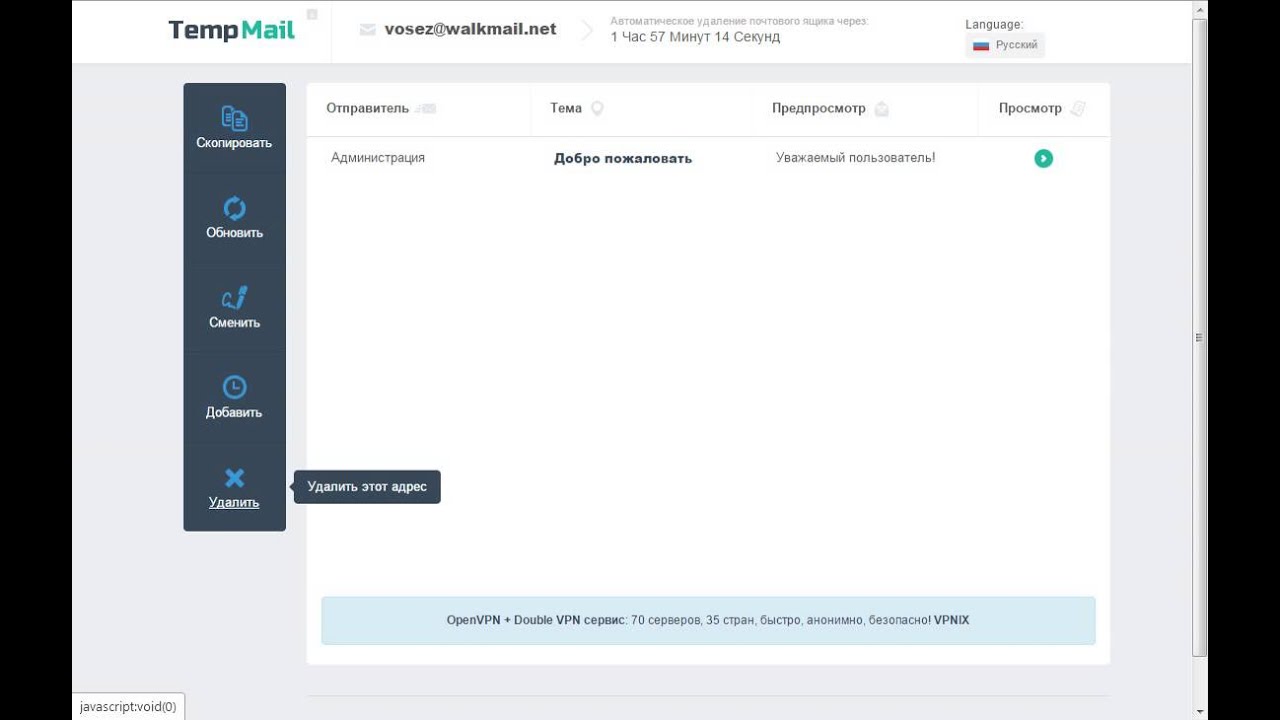
Task: Click the Добавить label
Action: coord(234,412)
